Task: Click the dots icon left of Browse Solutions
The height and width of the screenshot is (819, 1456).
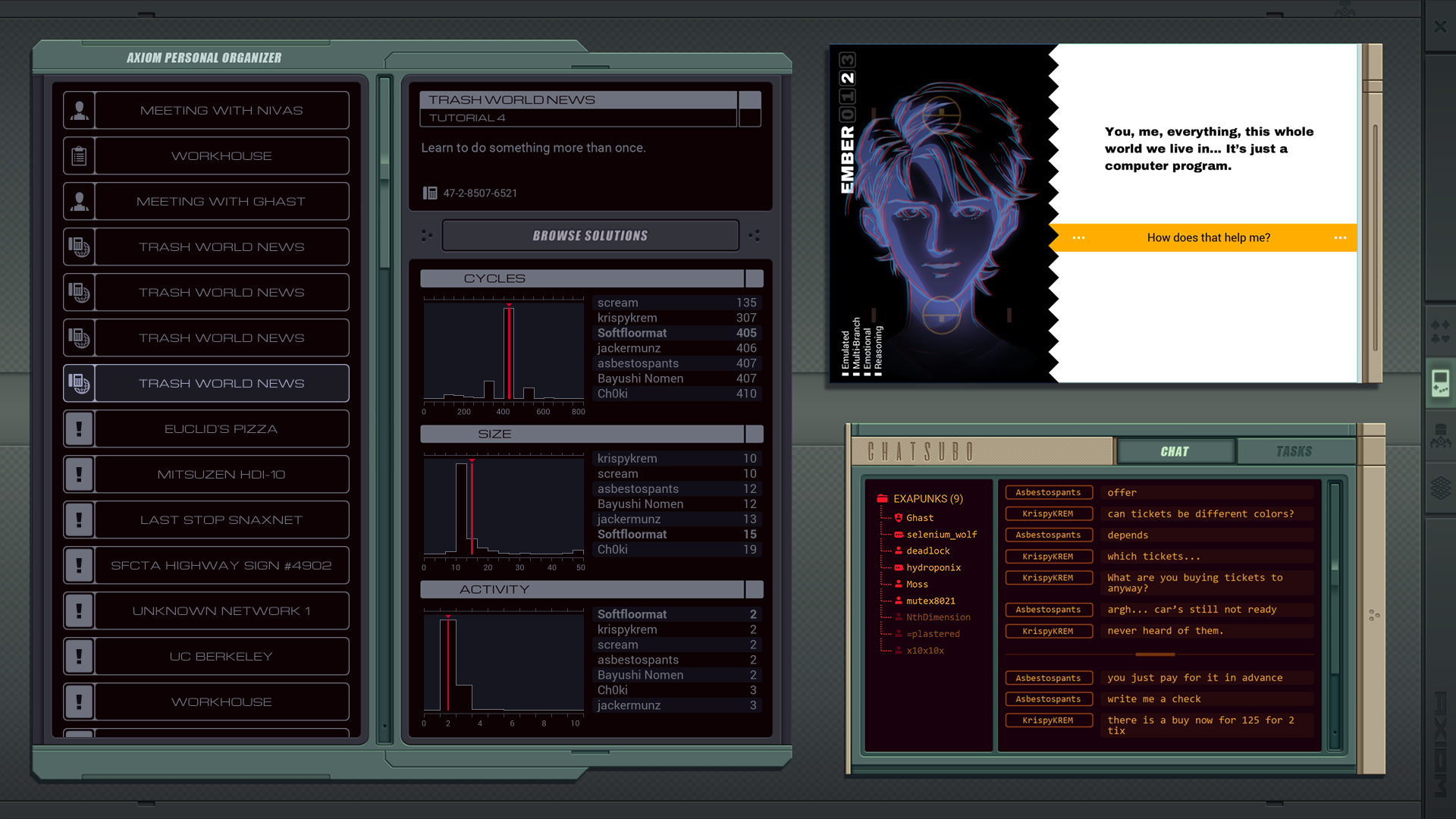Action: (427, 236)
